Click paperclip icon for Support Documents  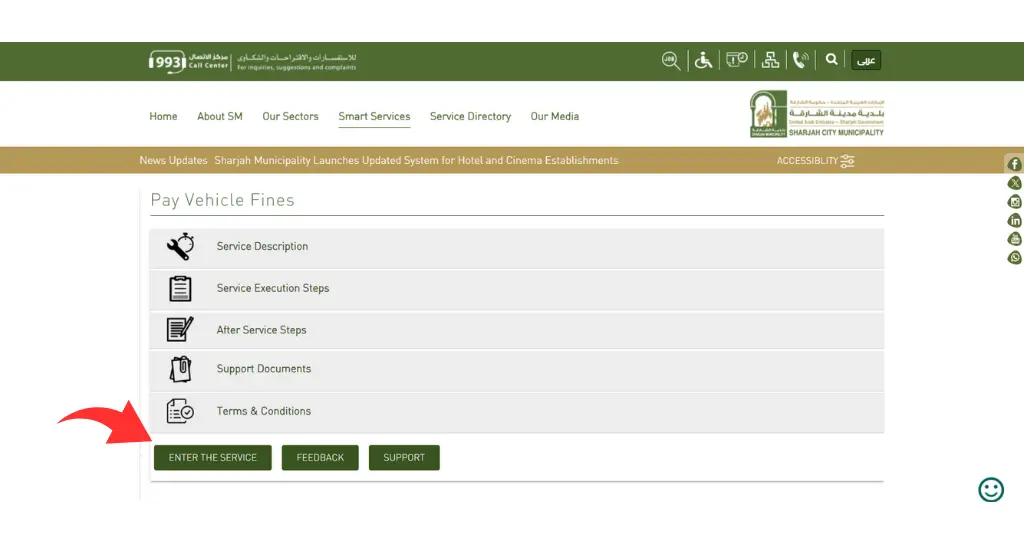180,369
